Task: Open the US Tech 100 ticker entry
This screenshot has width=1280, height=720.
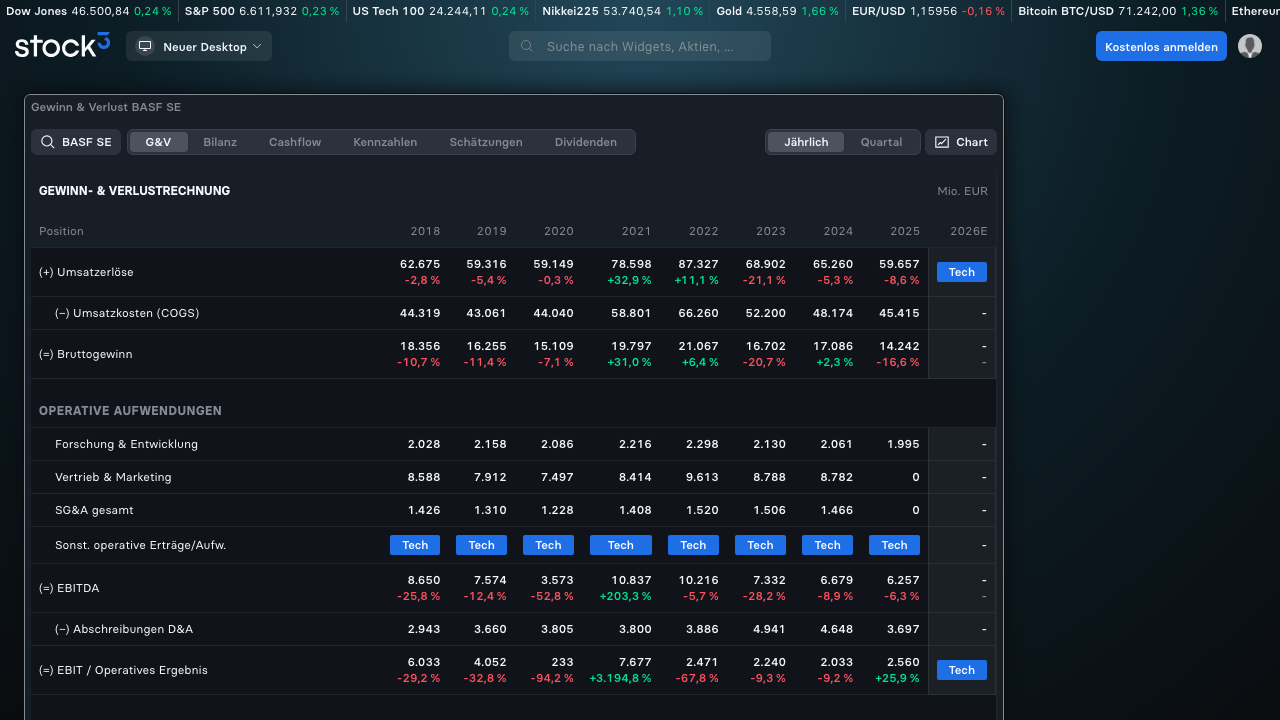Action: (x=441, y=11)
